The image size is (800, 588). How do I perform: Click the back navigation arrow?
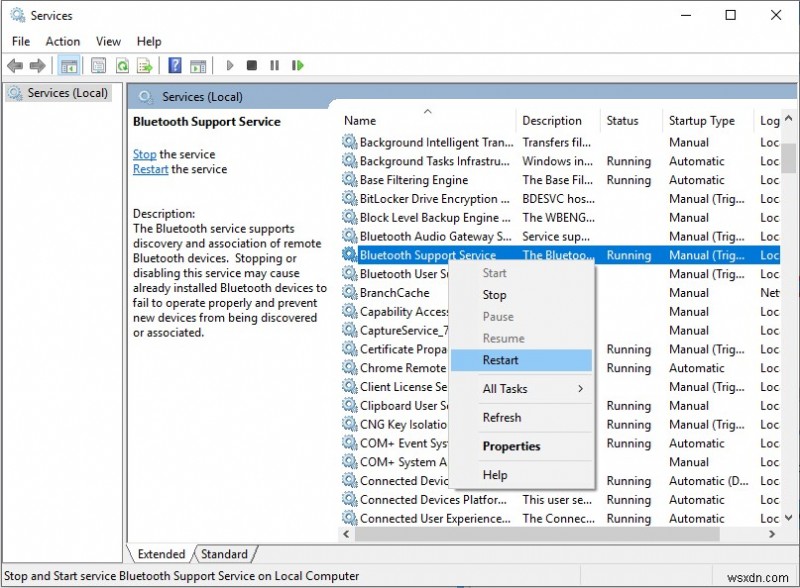[x=14, y=65]
